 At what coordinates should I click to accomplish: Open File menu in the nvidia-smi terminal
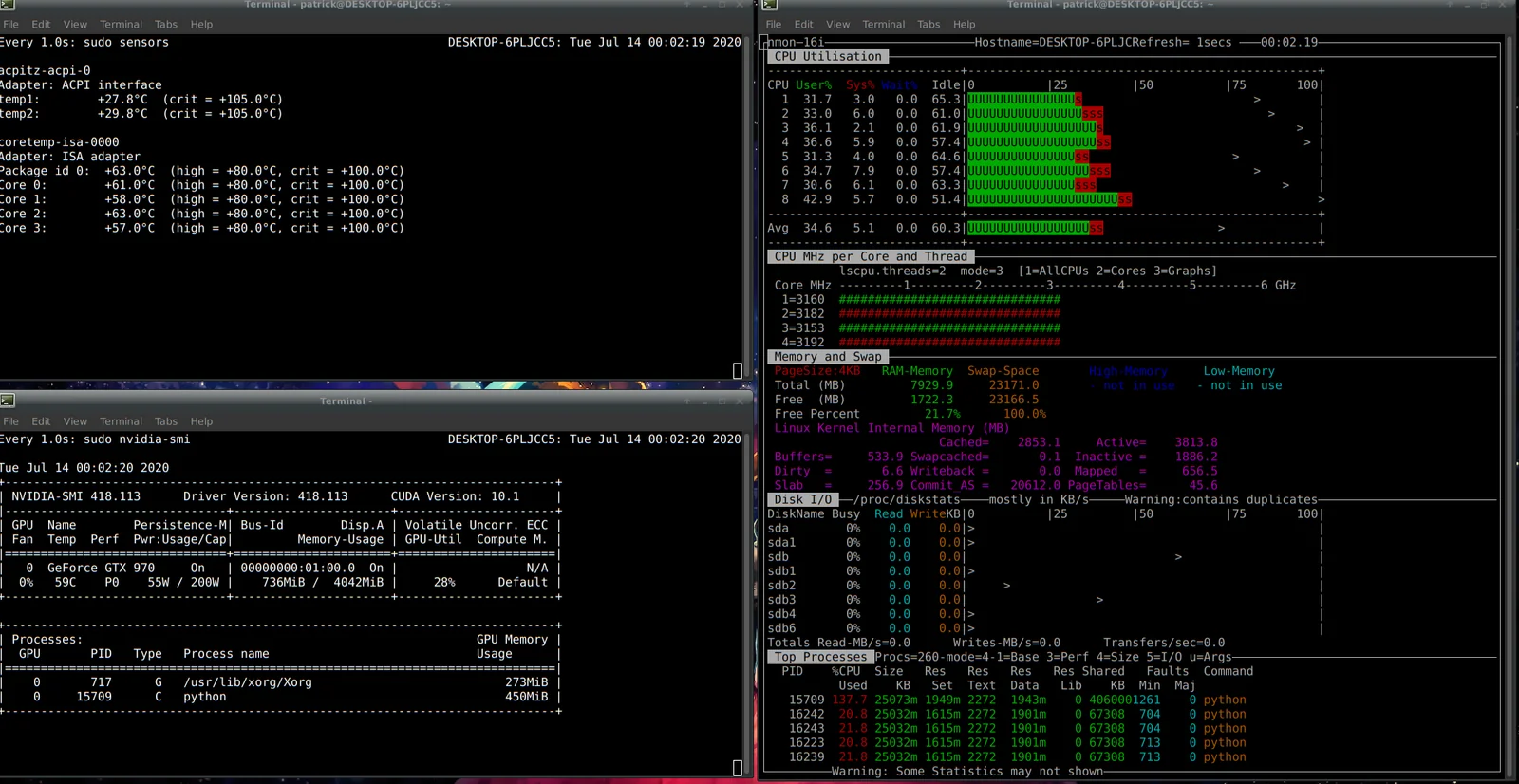[11, 421]
